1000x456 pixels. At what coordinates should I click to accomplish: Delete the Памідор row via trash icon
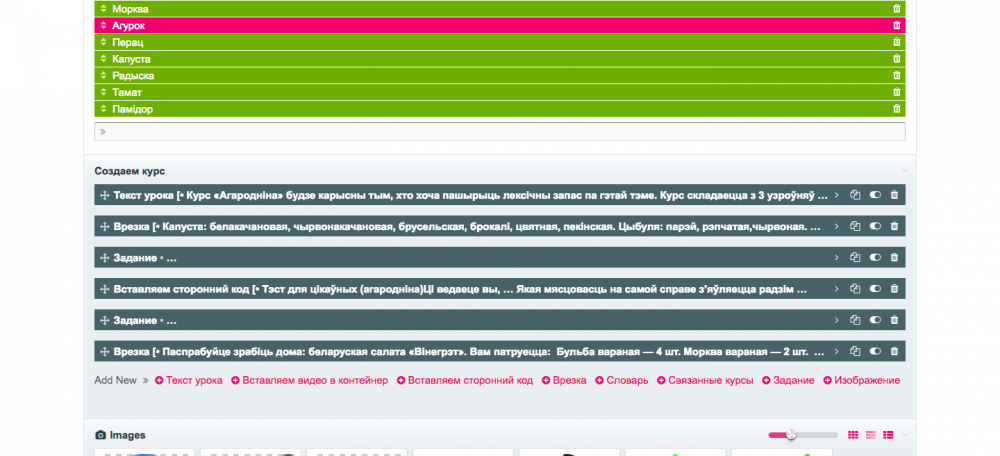coord(896,109)
